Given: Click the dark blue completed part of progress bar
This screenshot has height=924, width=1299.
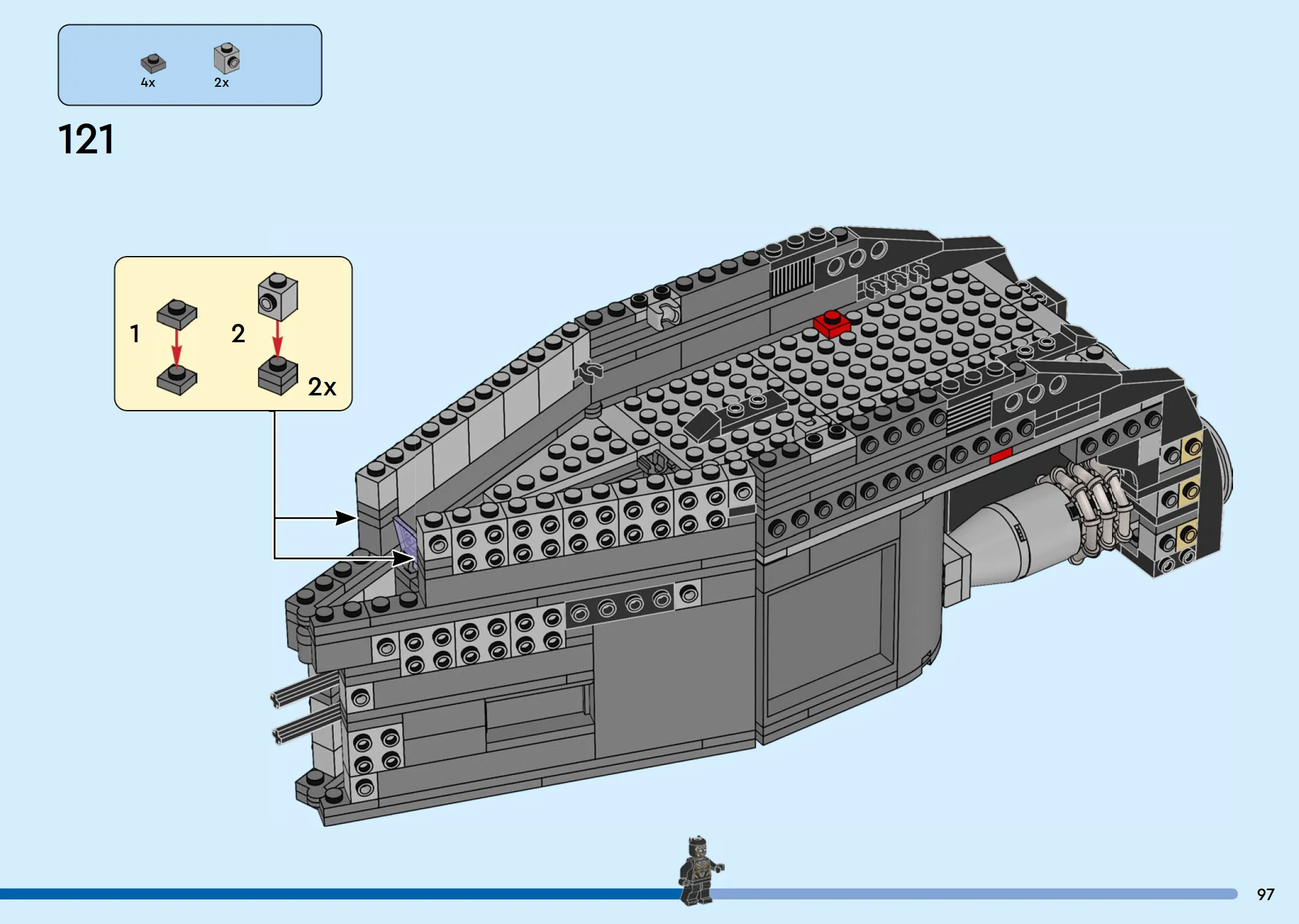Looking at the screenshot, I should 340,894.
